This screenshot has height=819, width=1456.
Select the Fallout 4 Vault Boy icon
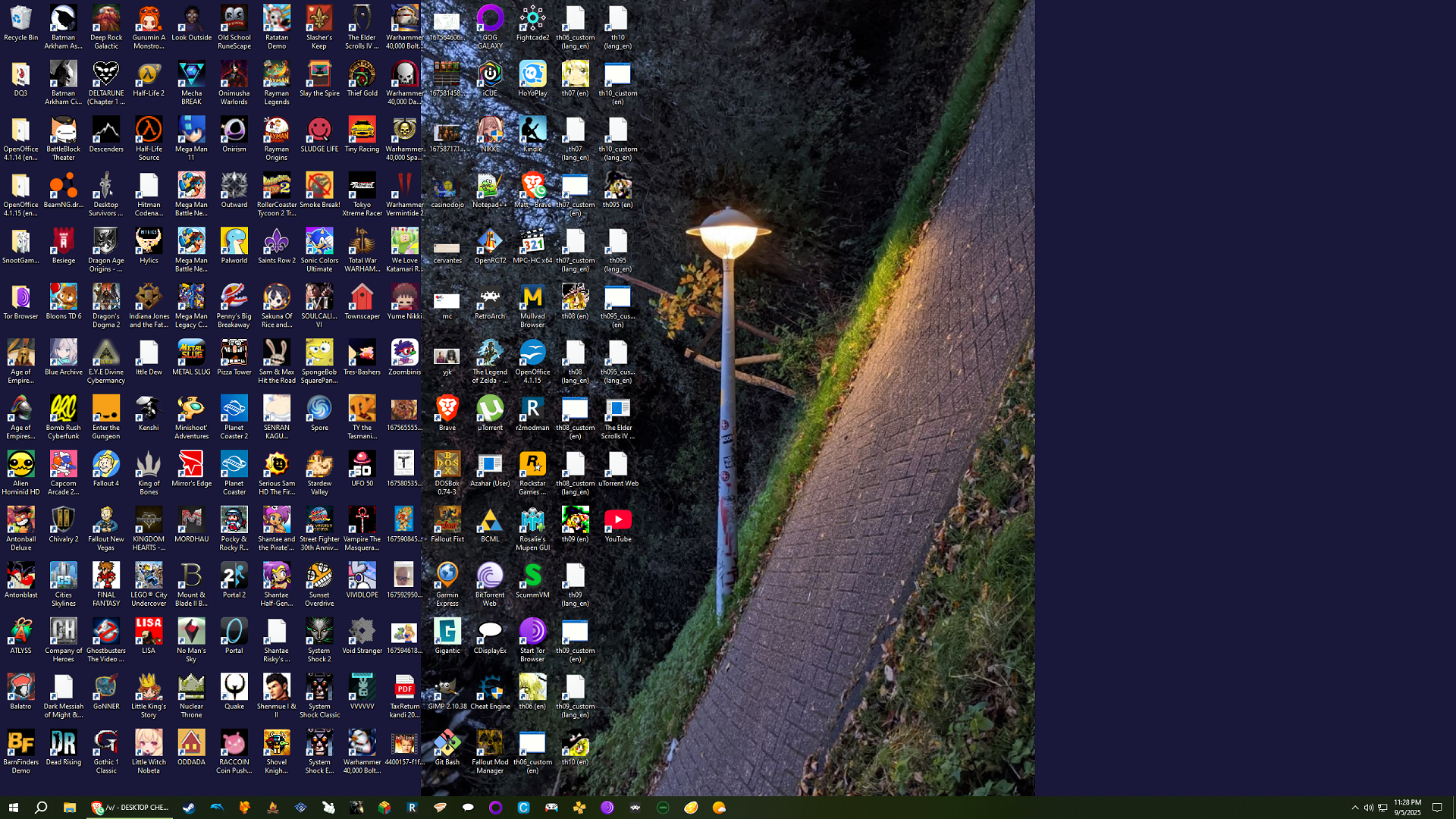(106, 465)
